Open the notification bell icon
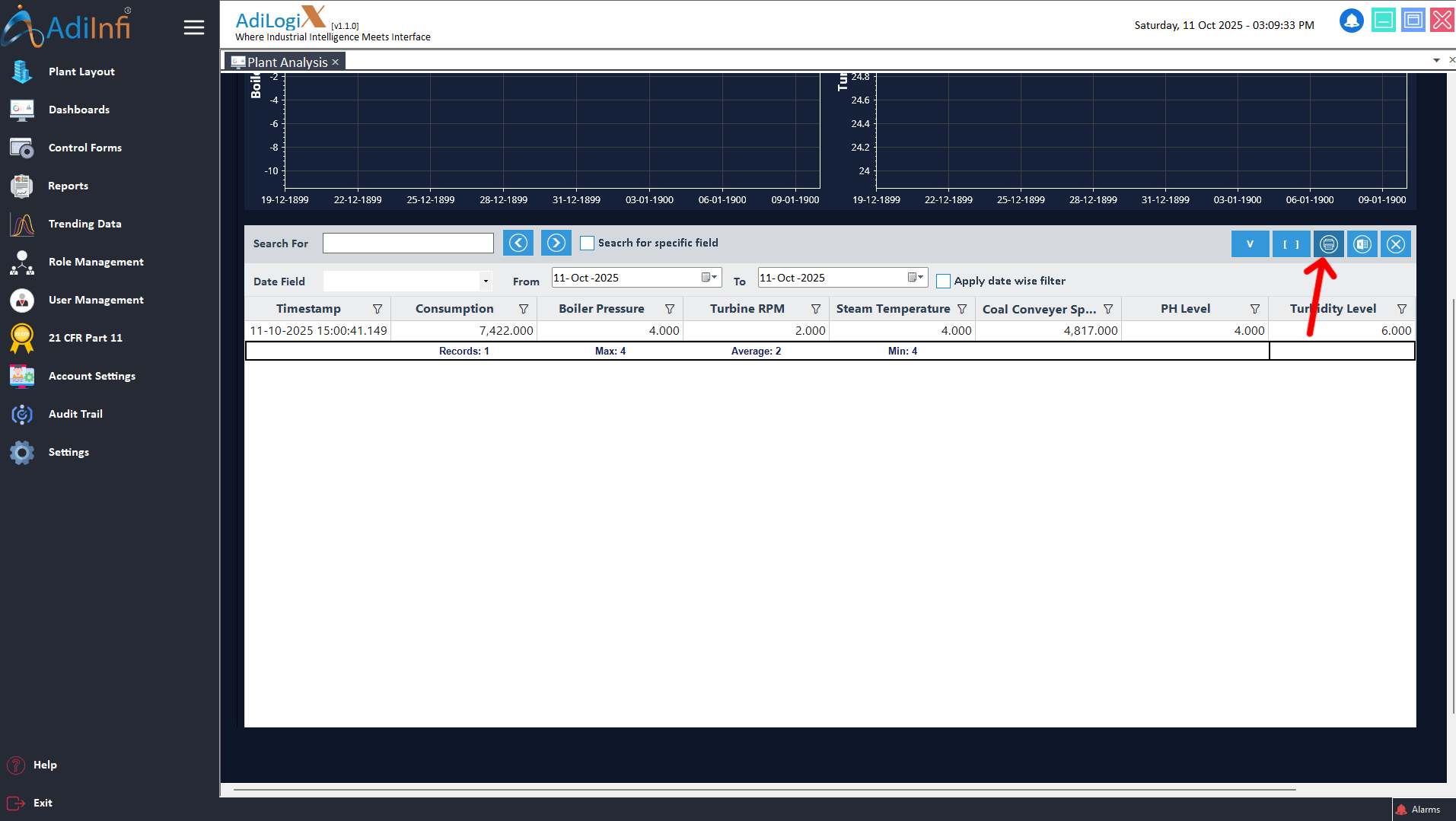Viewport: 1456px width, 821px height. 1351,21
